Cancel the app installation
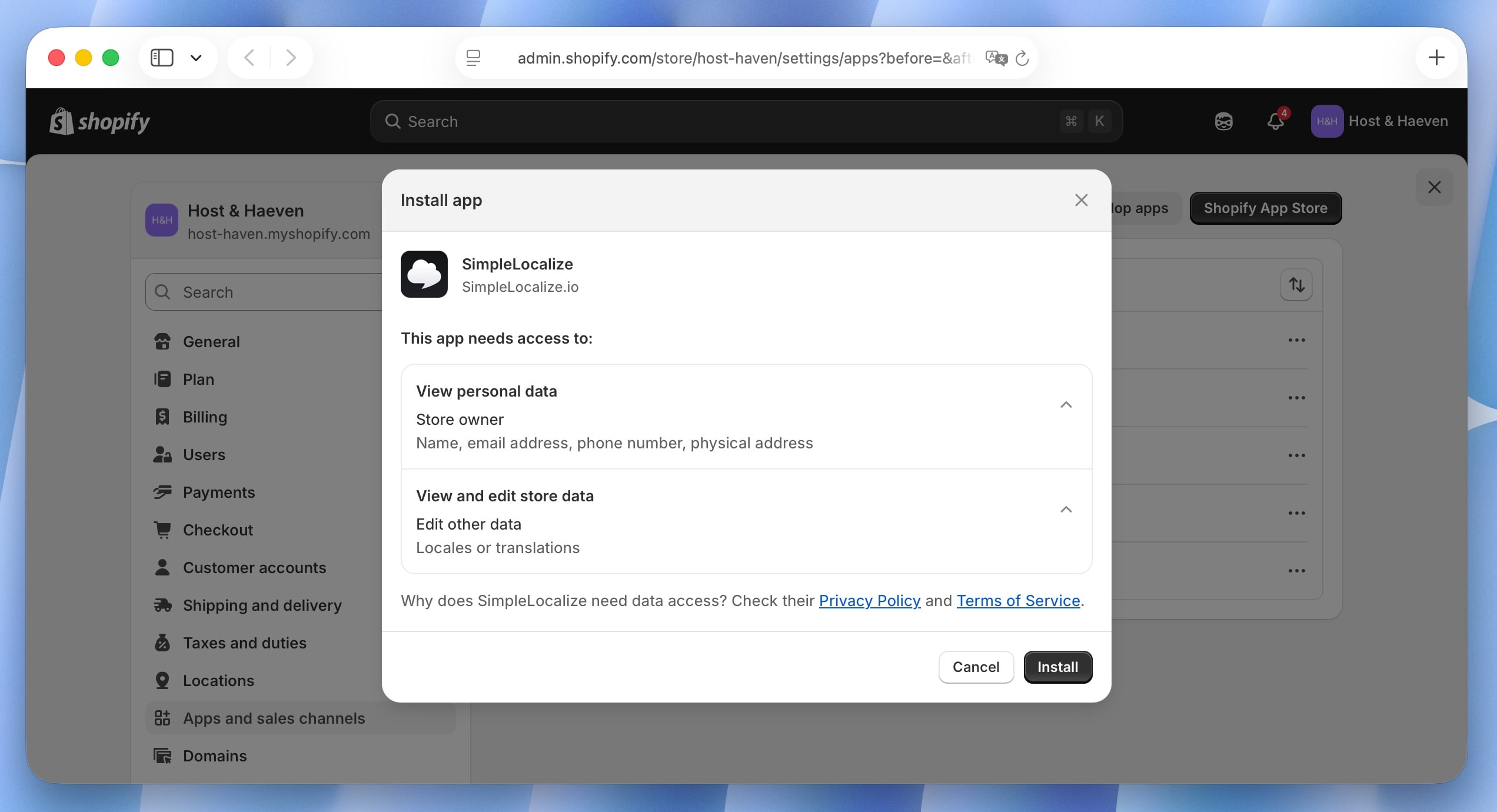Viewport: 1497px width, 812px height. 976,667
